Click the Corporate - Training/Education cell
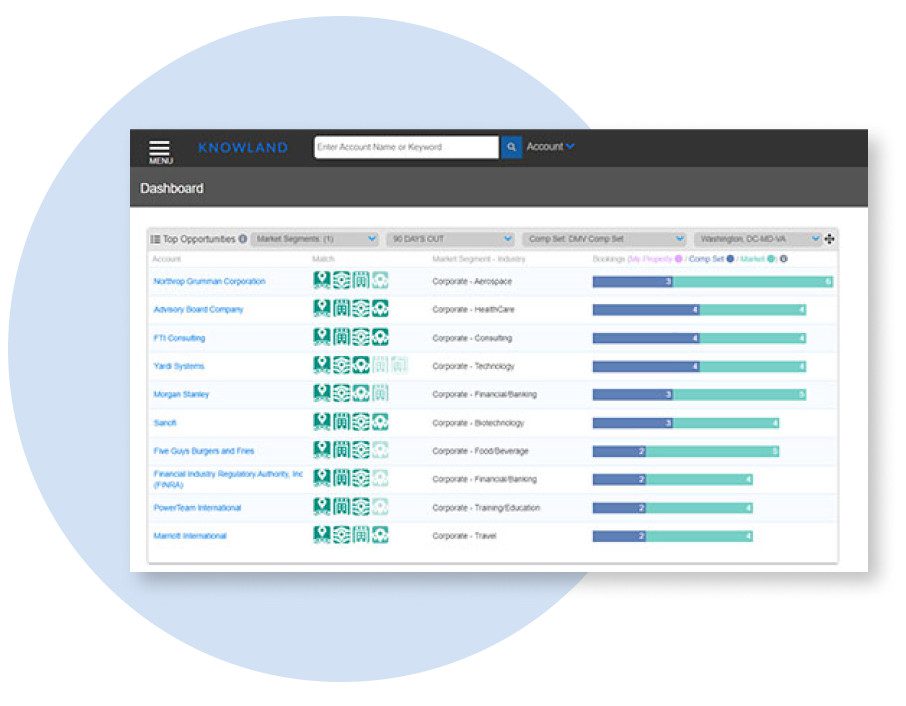 point(486,508)
